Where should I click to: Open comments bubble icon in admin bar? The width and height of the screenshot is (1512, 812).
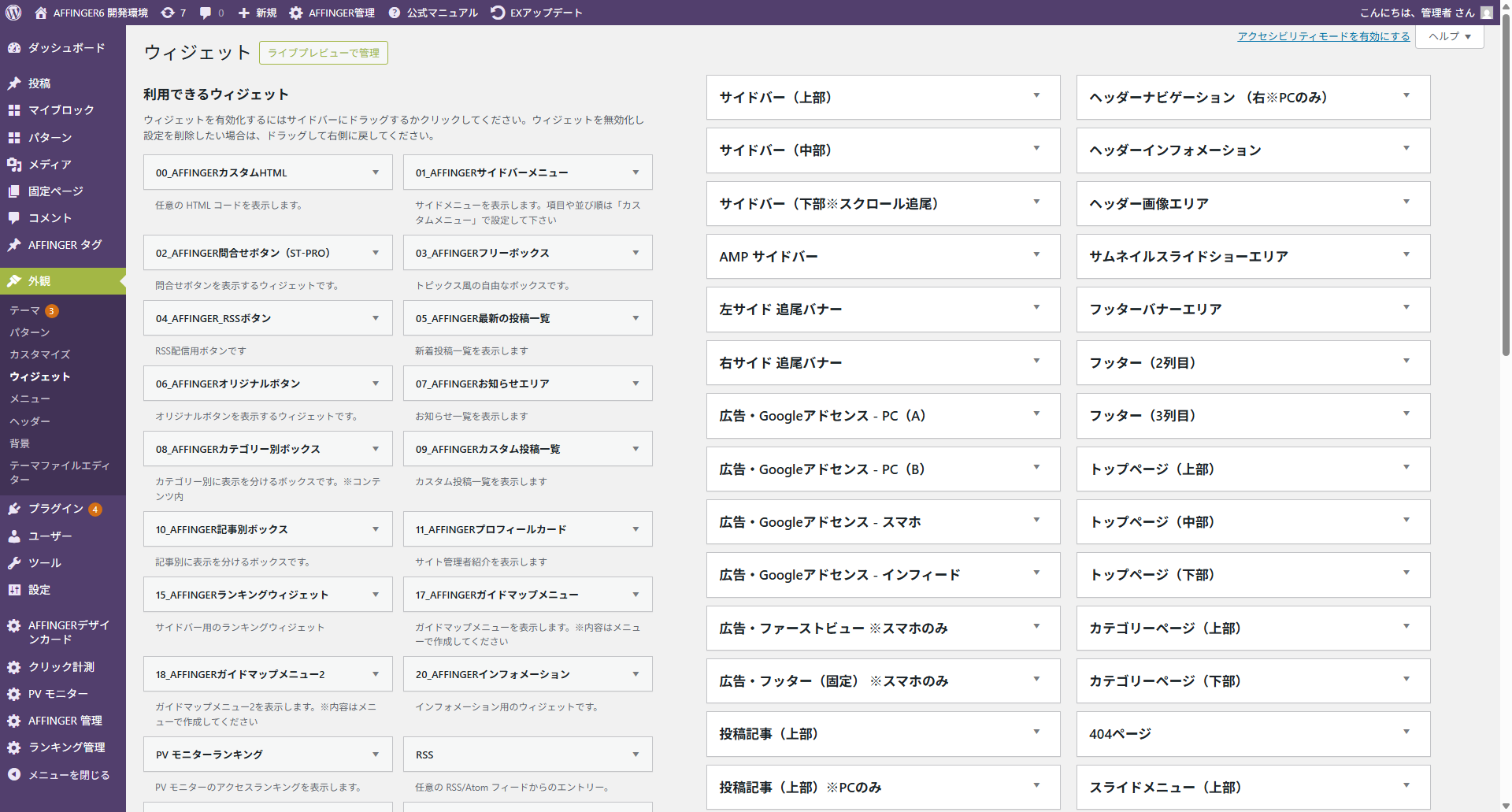coord(206,13)
